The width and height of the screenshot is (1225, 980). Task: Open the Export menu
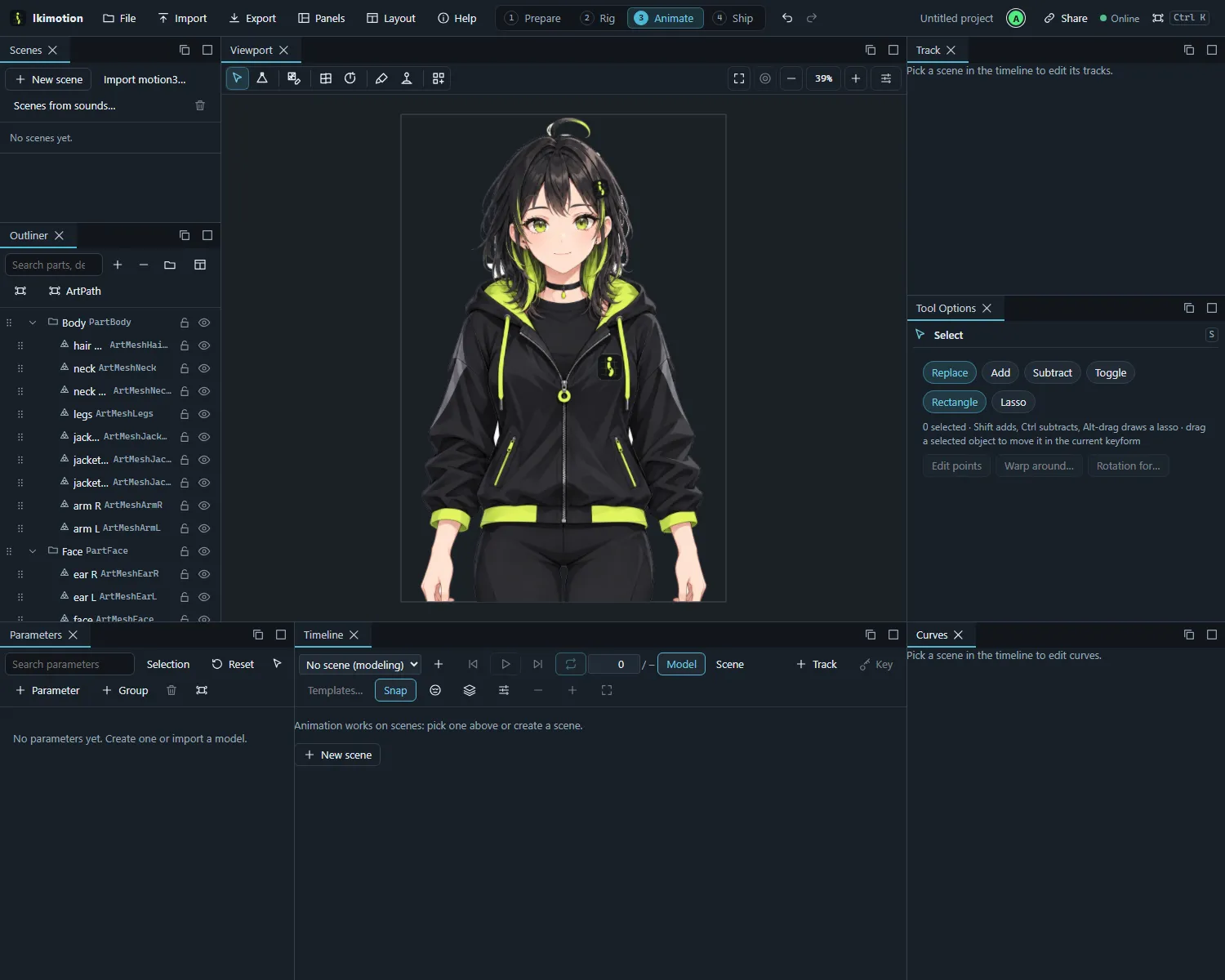252,18
